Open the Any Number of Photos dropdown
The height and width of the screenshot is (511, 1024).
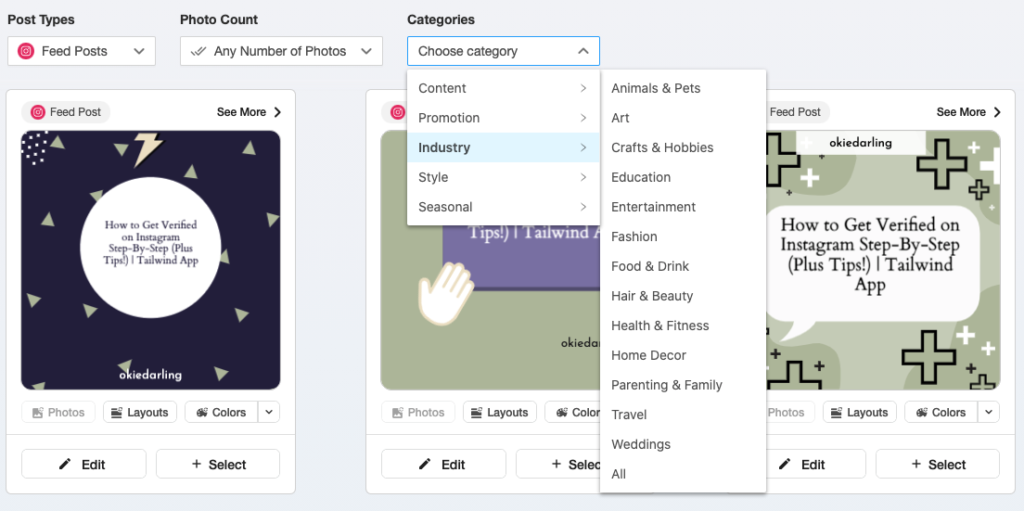coord(281,51)
